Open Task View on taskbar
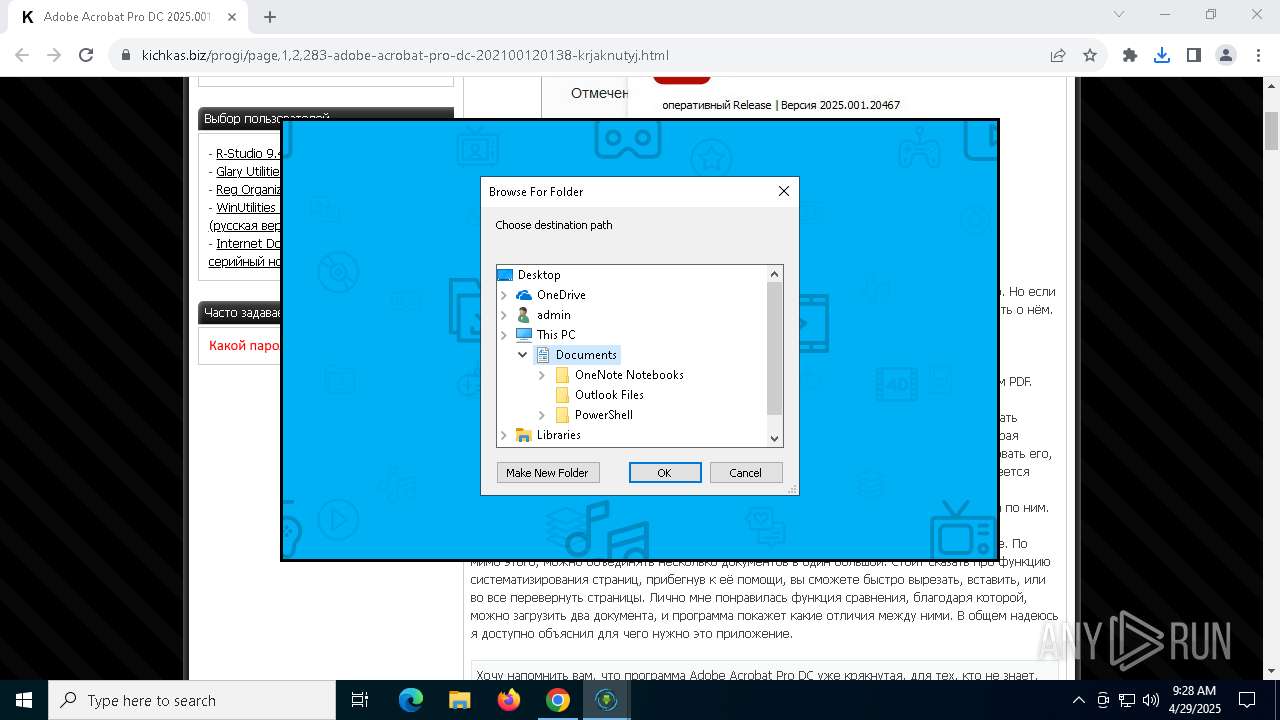The width and height of the screenshot is (1280, 720). (360, 700)
